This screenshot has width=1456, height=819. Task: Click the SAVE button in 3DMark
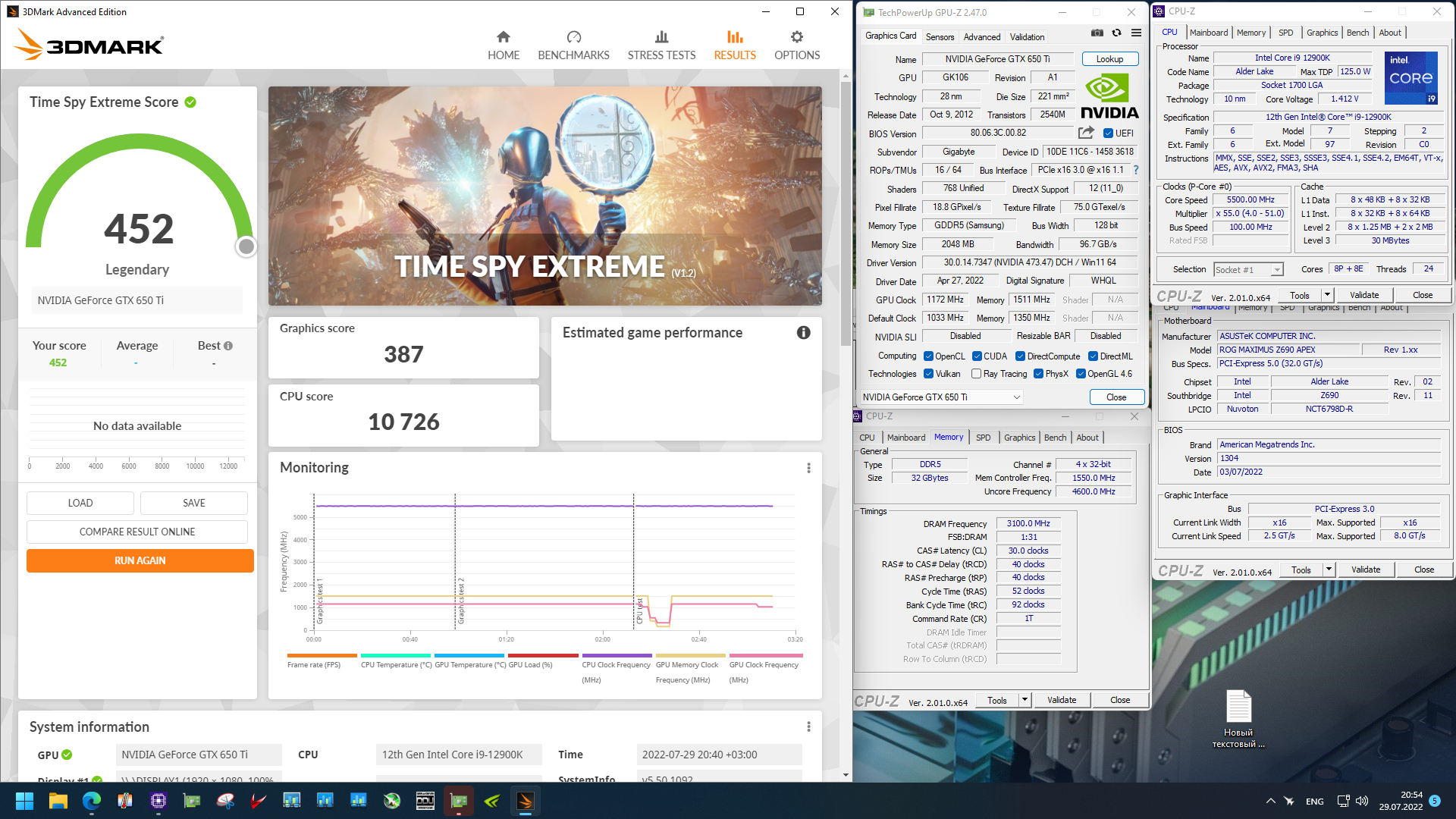(194, 503)
